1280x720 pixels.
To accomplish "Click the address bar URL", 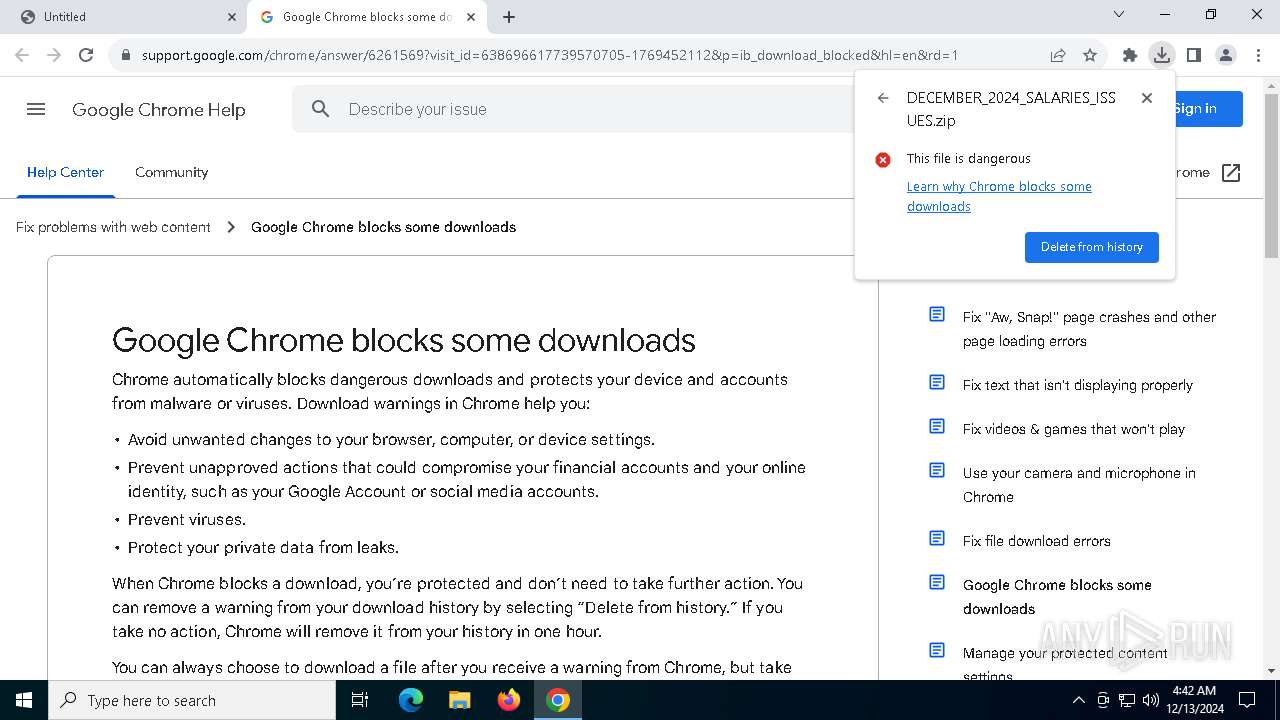I will coord(550,55).
